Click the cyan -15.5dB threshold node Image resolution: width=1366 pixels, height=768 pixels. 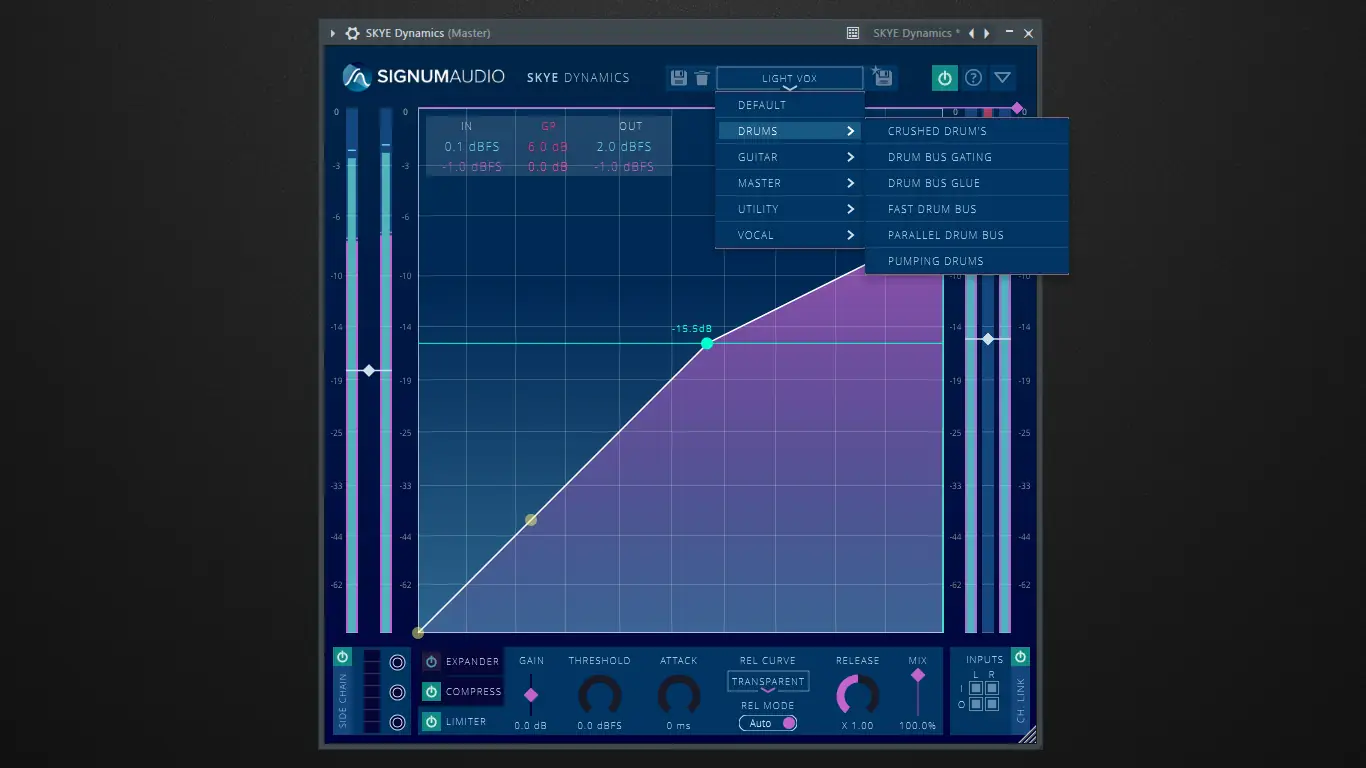click(x=707, y=343)
